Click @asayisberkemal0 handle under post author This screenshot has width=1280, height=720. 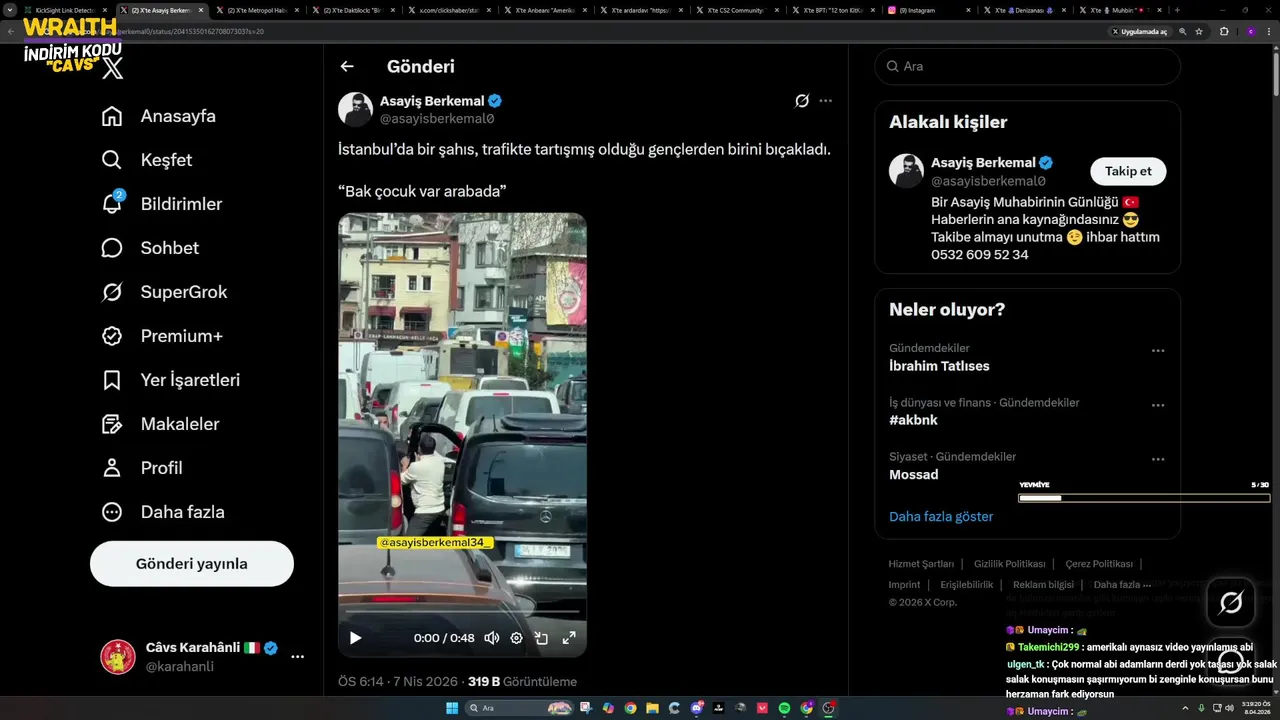point(437,118)
